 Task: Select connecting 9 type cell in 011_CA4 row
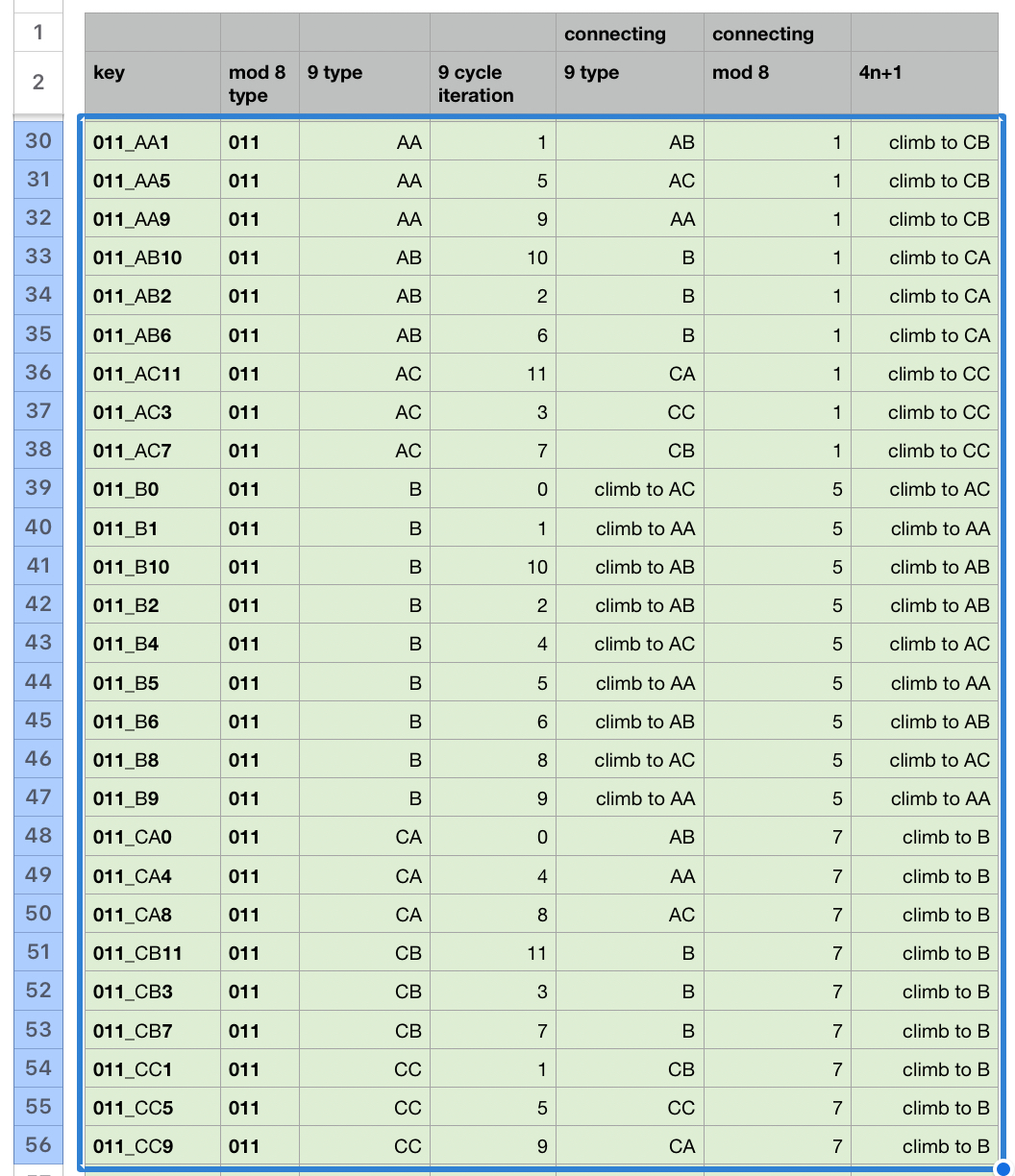630,876
